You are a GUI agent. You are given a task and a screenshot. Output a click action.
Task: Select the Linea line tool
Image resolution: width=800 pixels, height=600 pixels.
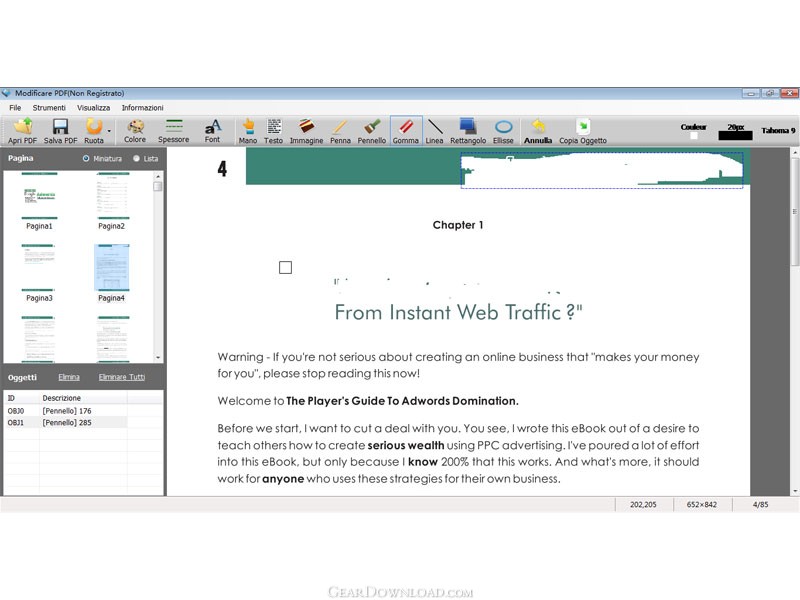(x=434, y=131)
